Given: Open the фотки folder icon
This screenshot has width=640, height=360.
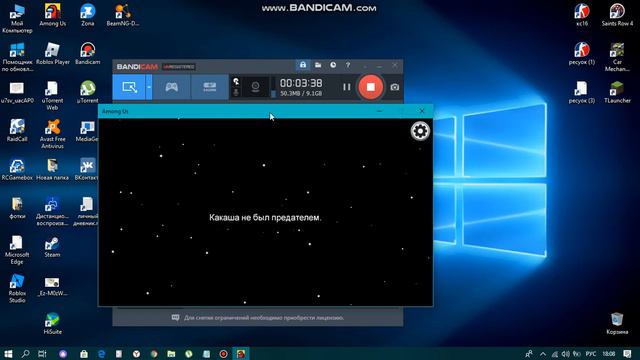Looking at the screenshot, I should point(17,207).
